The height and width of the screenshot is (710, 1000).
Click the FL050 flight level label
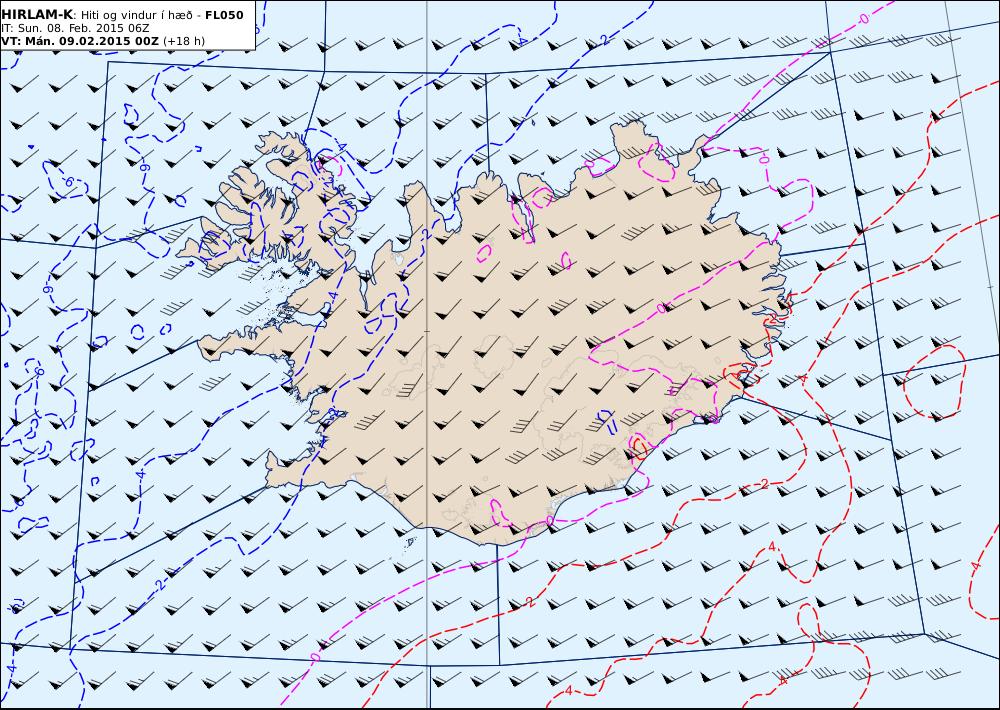[x=224, y=15]
